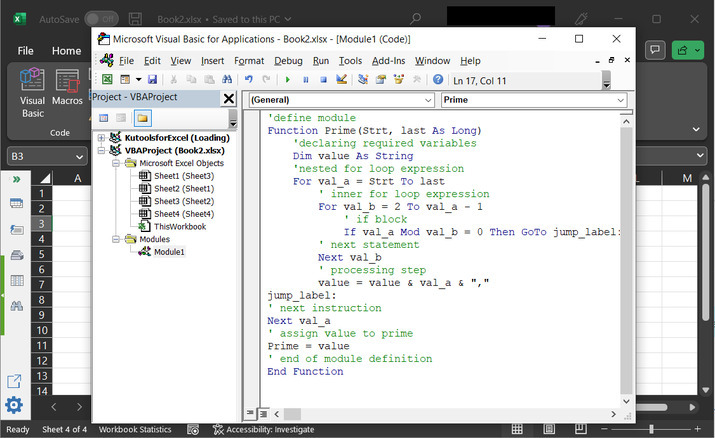Toggle the AutoSave switch
Viewport: 715px width, 438px height.
pos(103,19)
